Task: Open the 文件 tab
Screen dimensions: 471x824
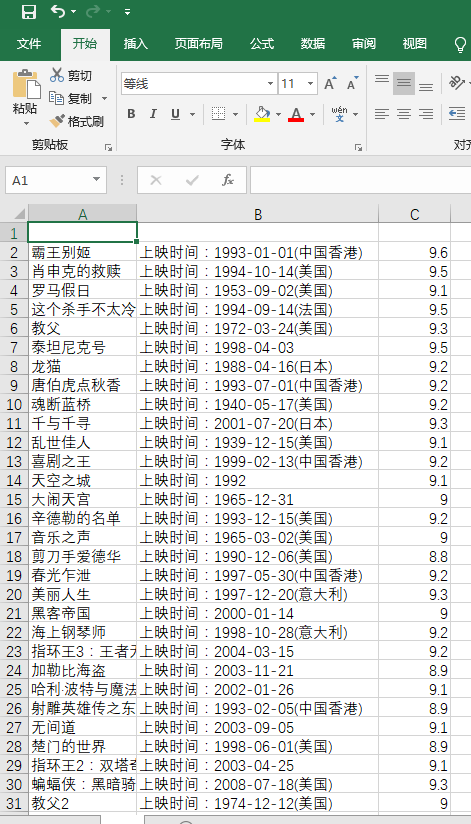Action: (x=29, y=44)
